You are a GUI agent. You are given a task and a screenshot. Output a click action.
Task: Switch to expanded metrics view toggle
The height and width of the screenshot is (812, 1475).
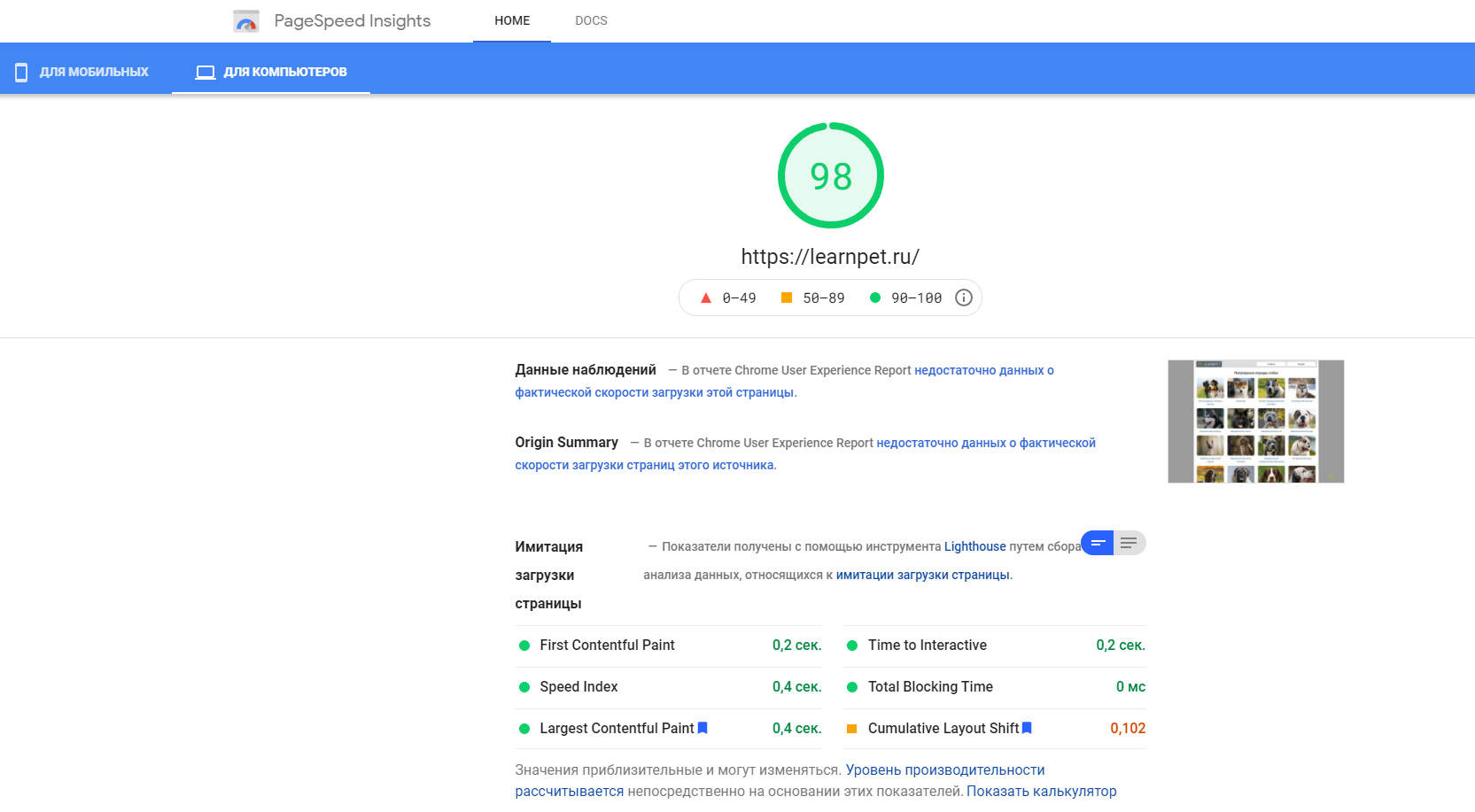[1129, 543]
